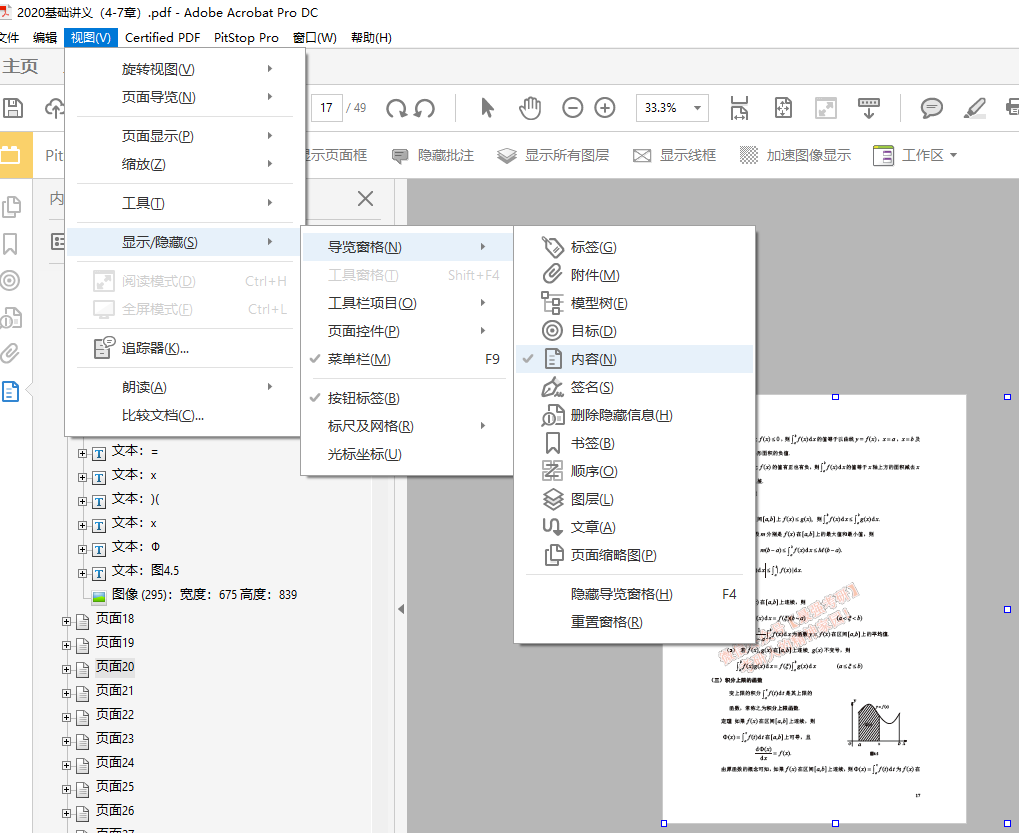Open the 编辑 menu
This screenshot has width=1019, height=833.
(x=45, y=37)
